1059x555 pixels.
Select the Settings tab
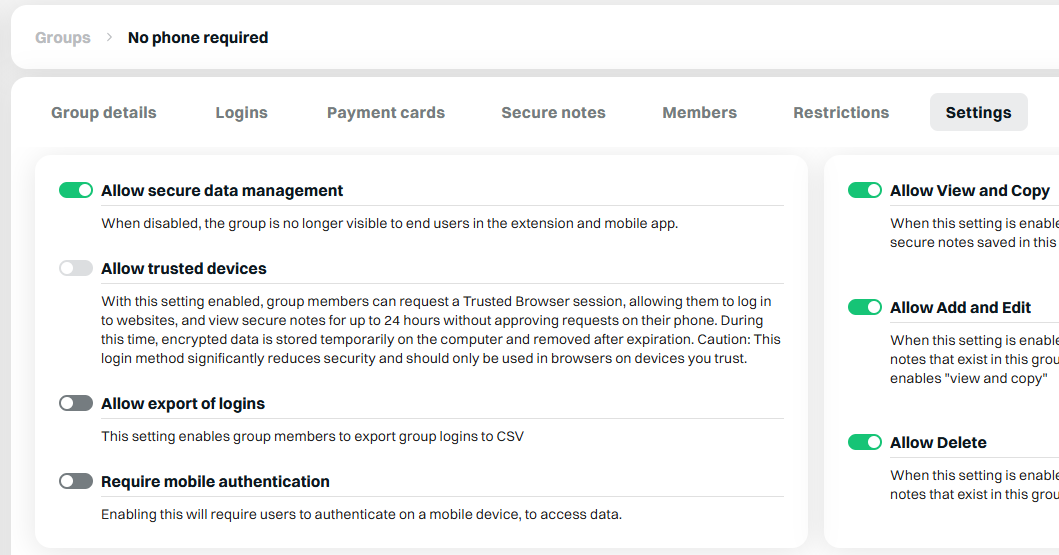pos(979,112)
